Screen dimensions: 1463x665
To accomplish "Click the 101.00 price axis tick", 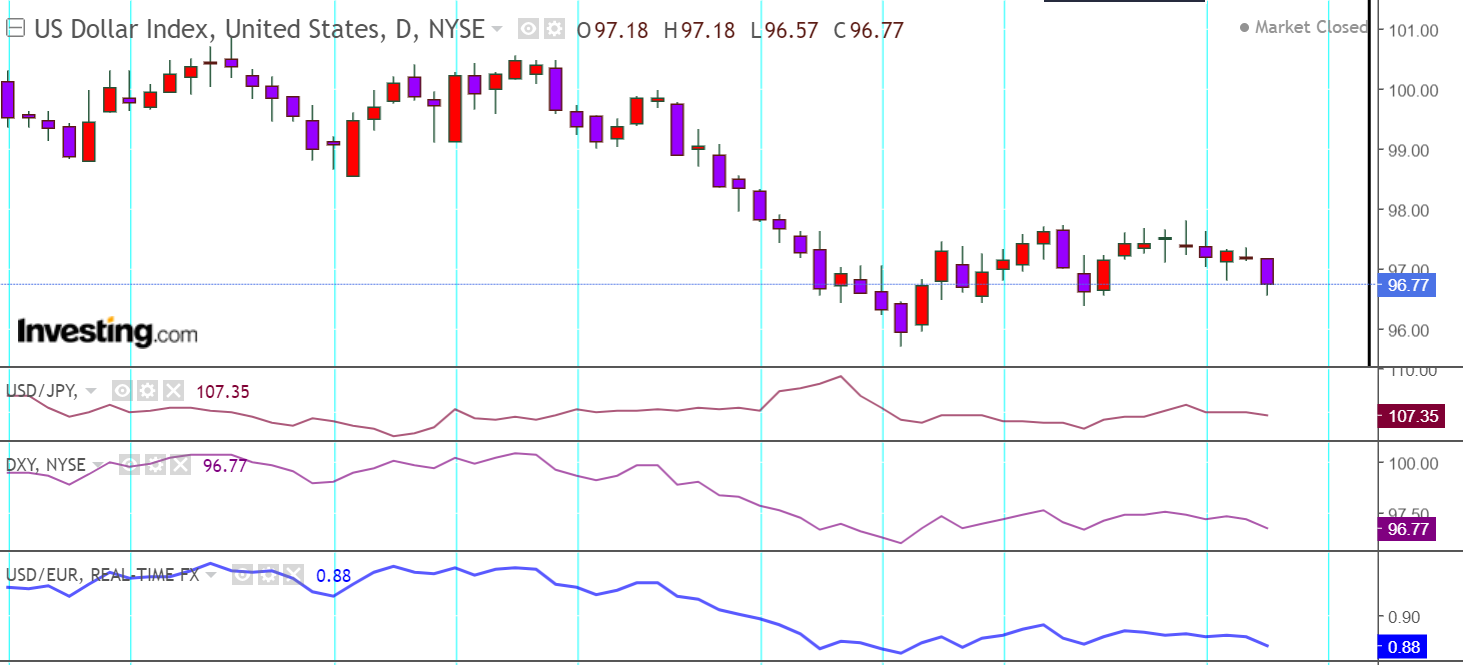I will (x=1413, y=30).
